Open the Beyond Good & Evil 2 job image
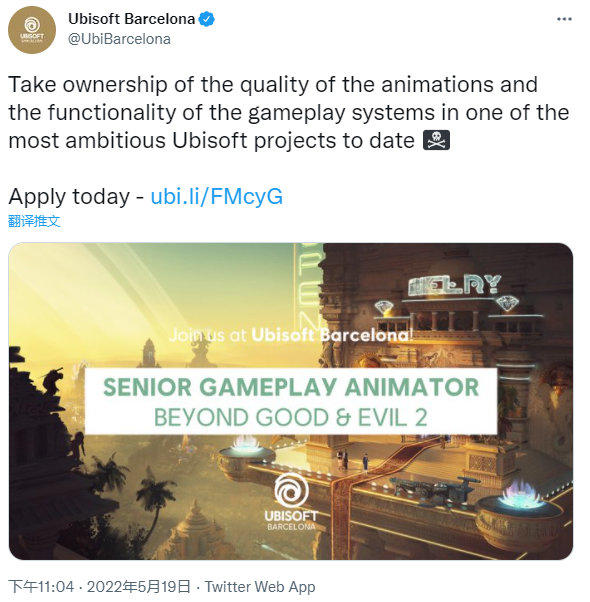This screenshot has height=602, width=590. pos(291,401)
